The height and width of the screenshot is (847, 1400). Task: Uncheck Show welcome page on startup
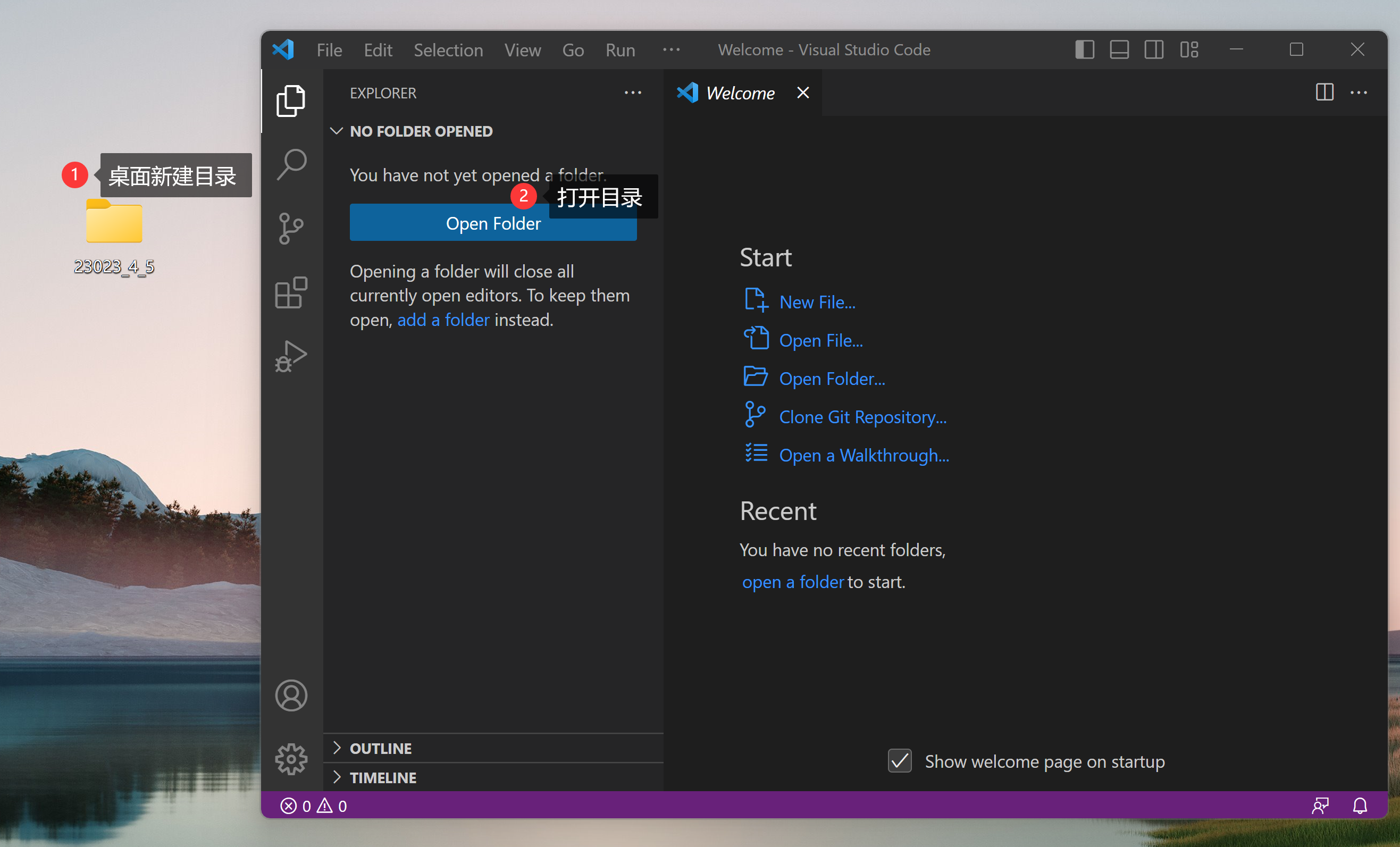pos(900,761)
